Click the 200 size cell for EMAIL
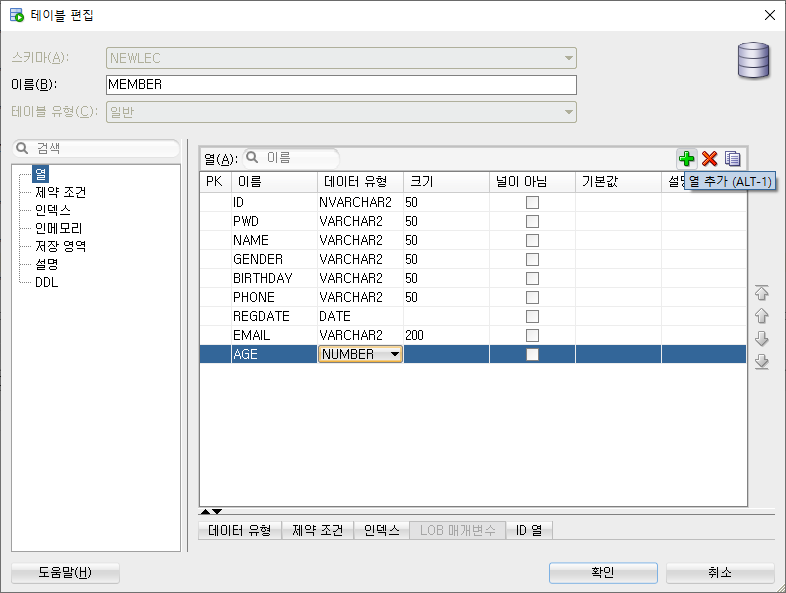The image size is (786, 593). tap(446, 335)
